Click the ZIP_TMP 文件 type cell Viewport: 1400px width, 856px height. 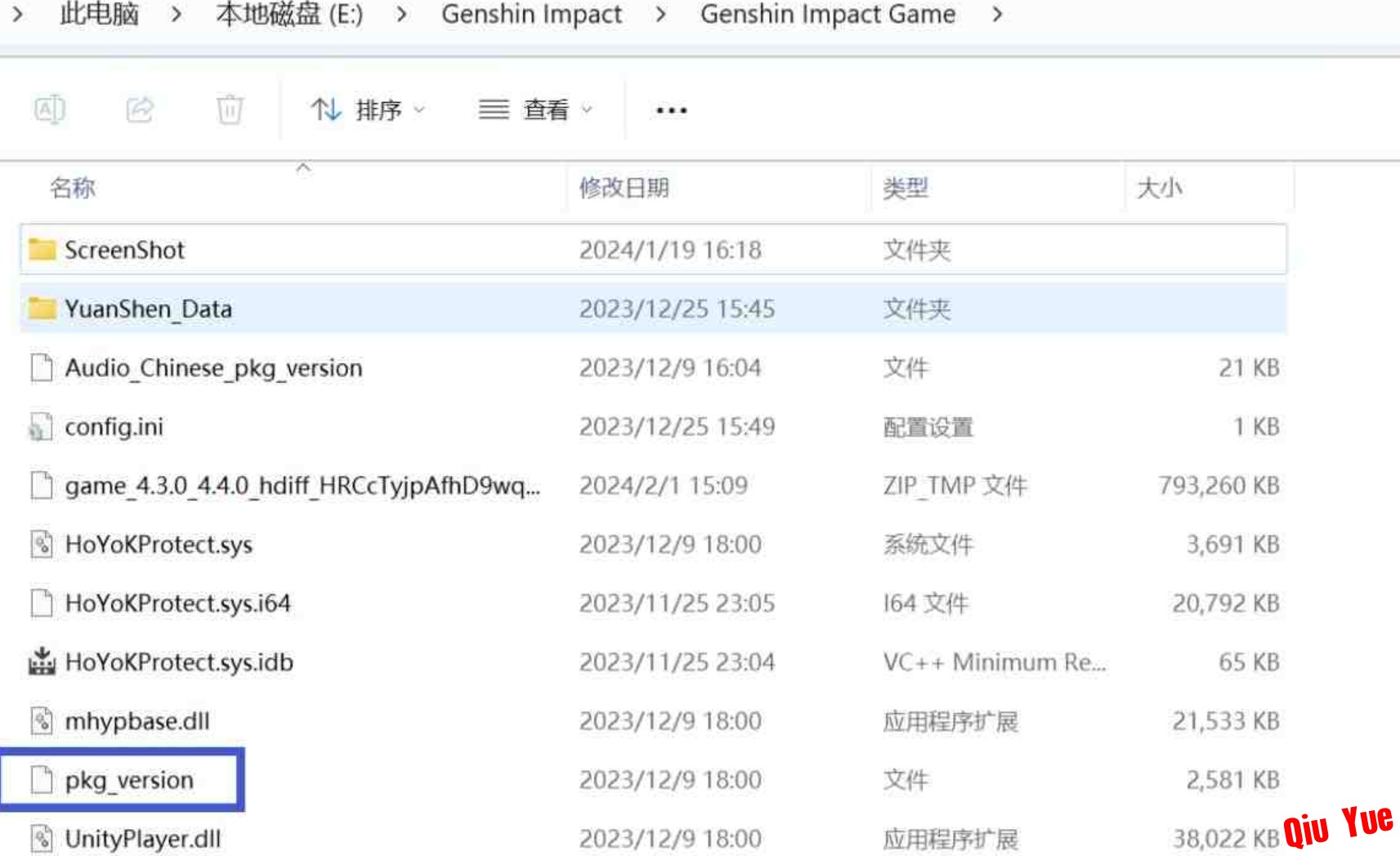955,485
